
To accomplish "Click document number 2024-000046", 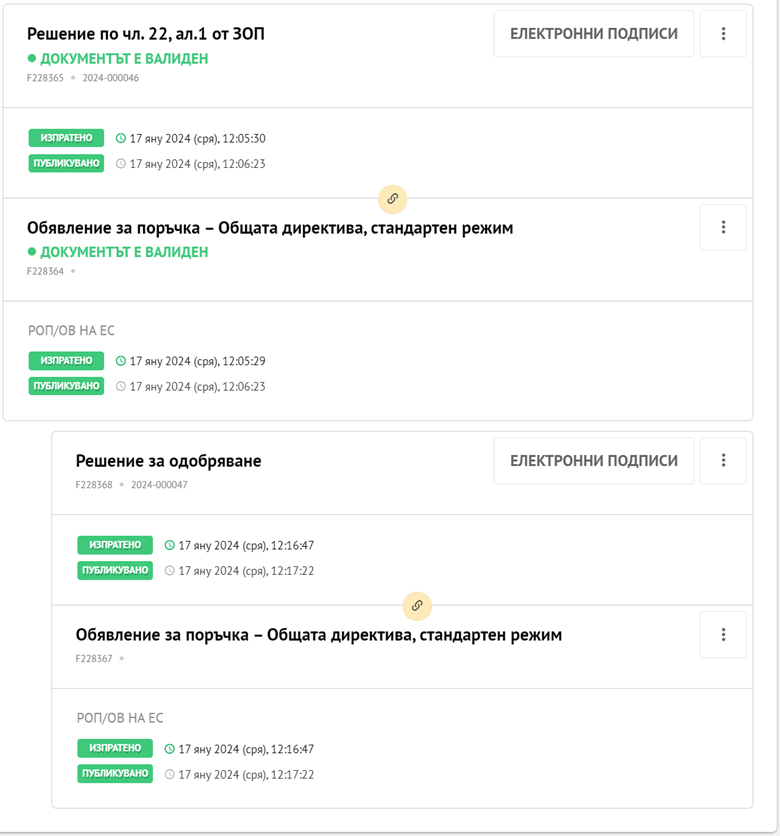I will coord(111,78).
